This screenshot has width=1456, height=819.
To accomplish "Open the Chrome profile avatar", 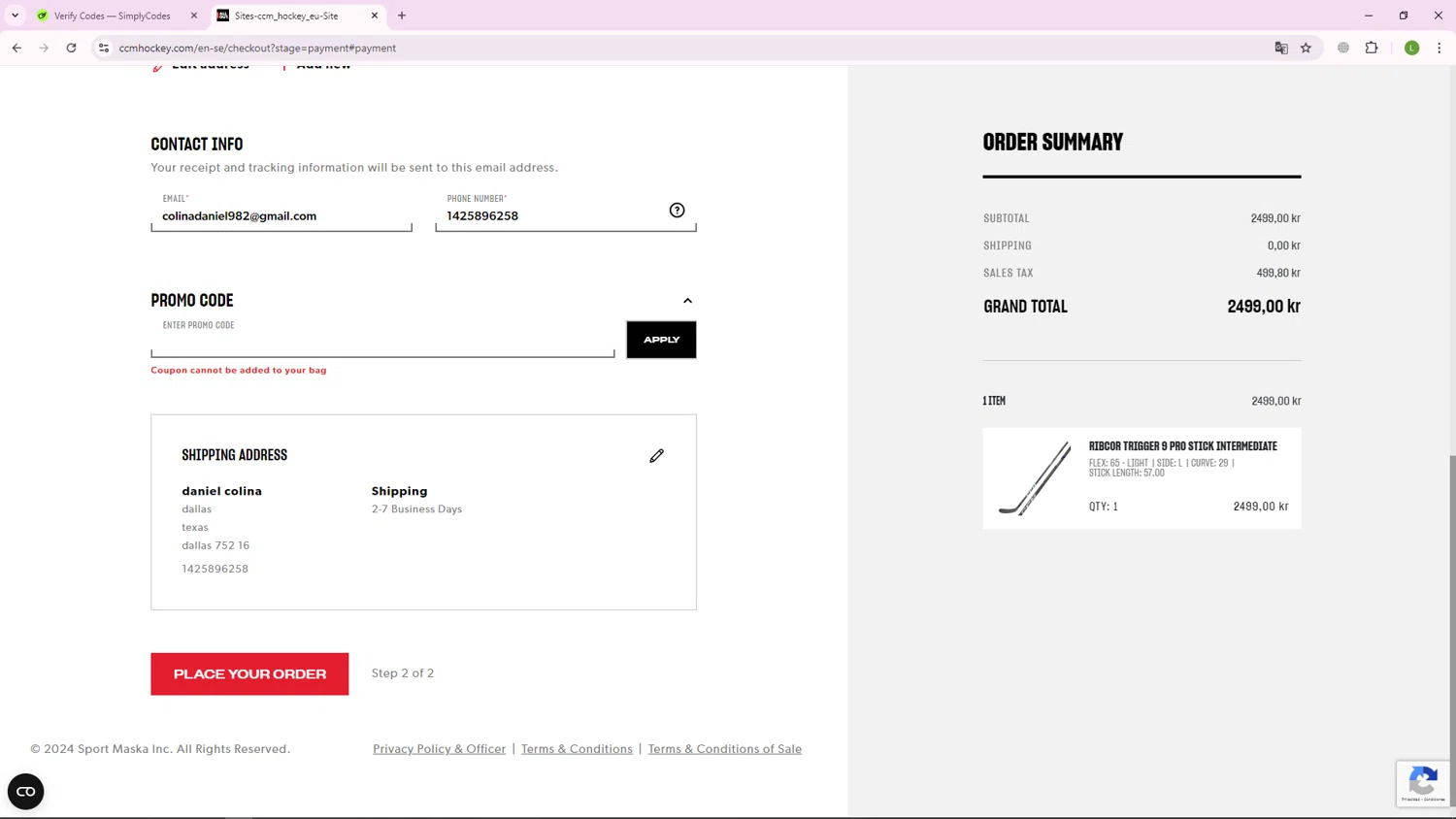I will click(x=1412, y=48).
